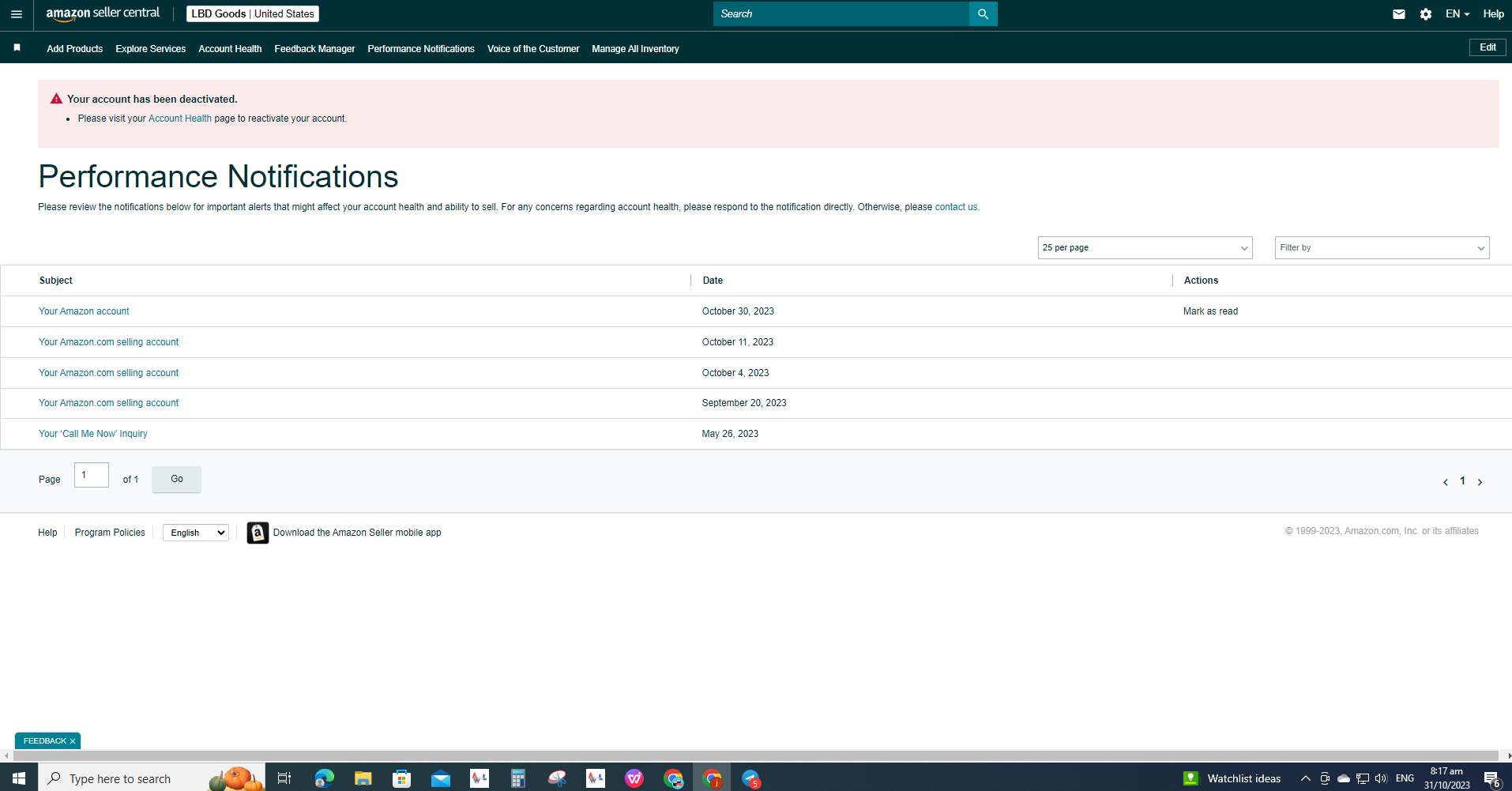Click the Amazon Seller app icon in footer

258,533
